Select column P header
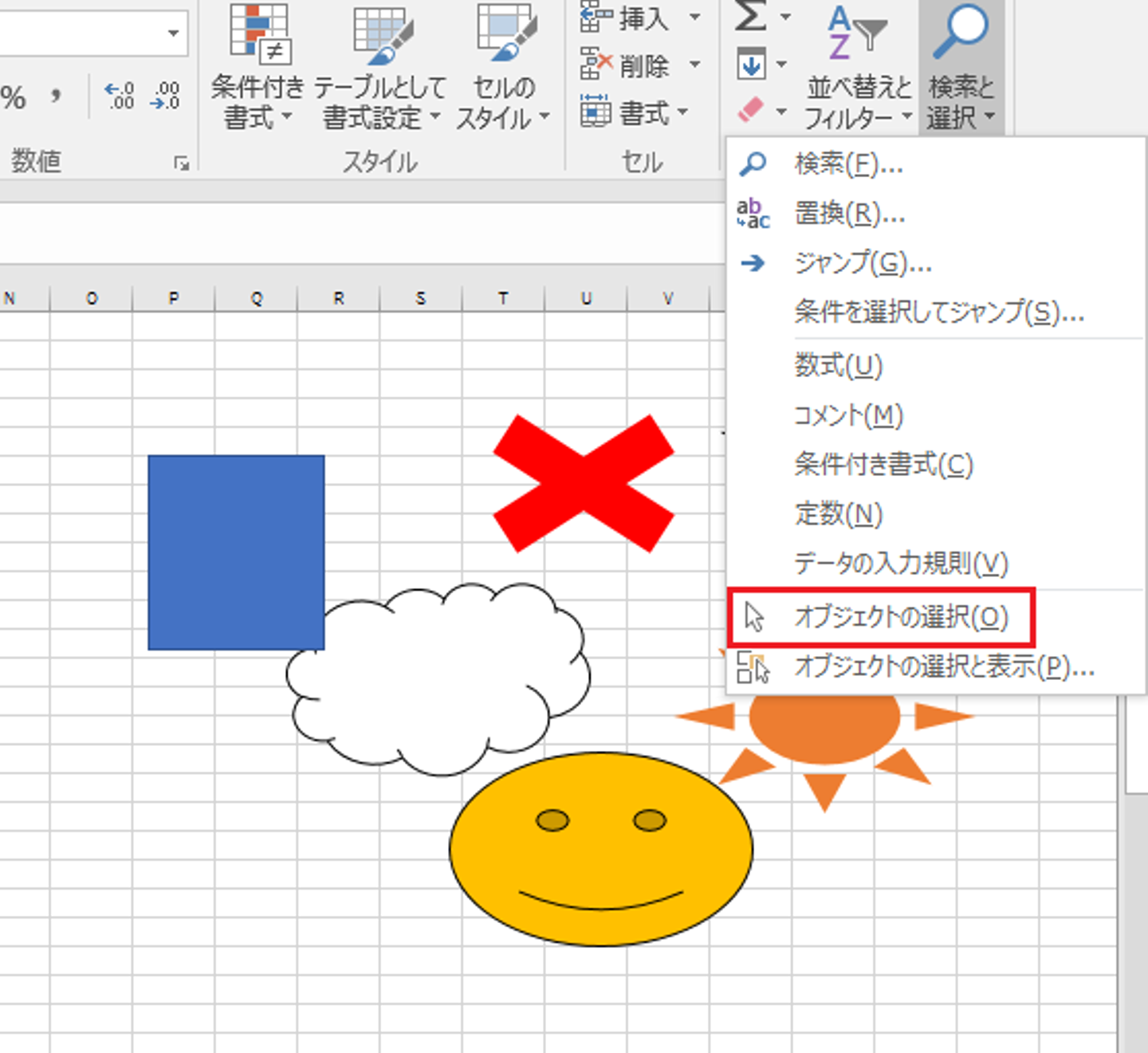The width and height of the screenshot is (1148, 1053). click(174, 298)
